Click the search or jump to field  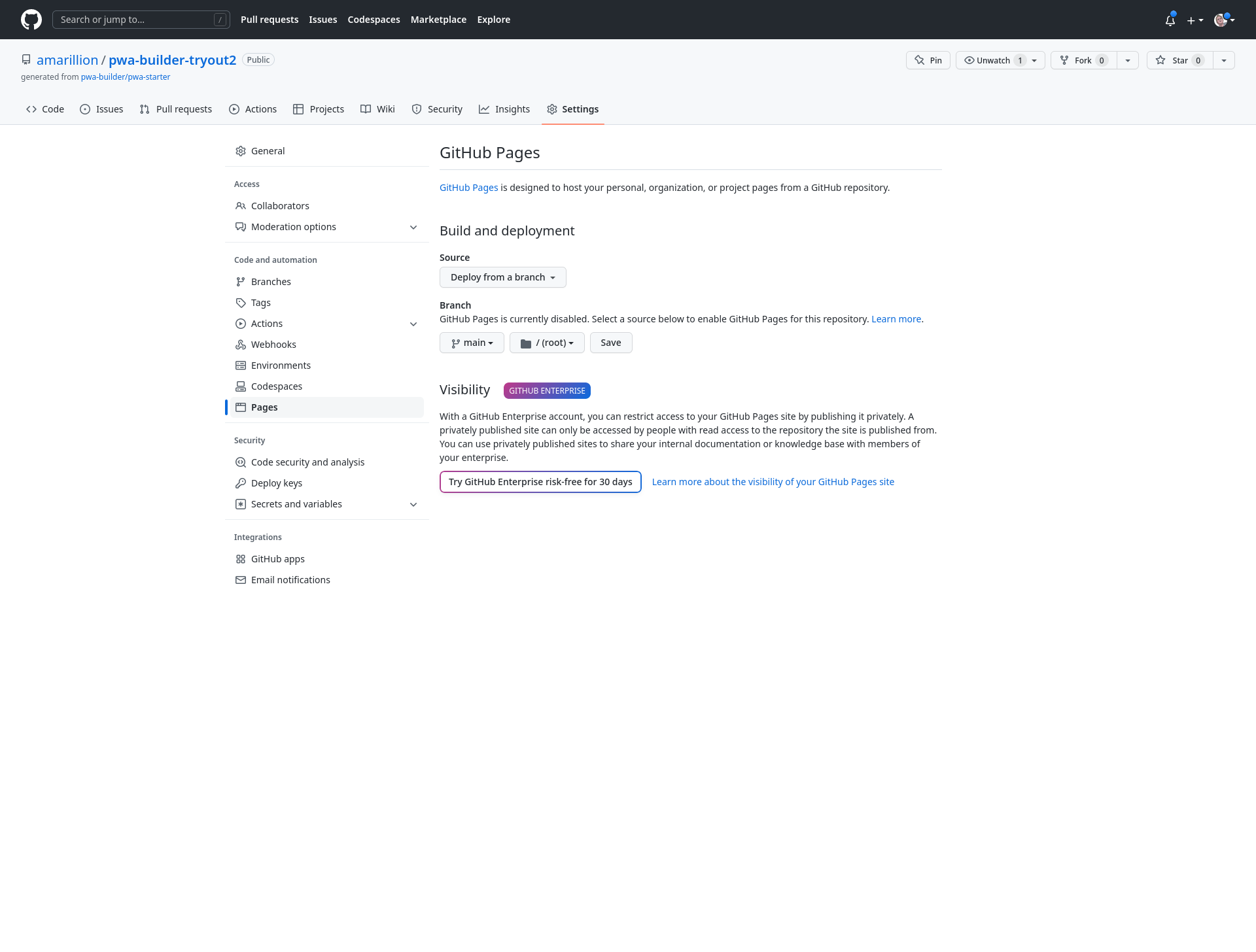click(141, 19)
